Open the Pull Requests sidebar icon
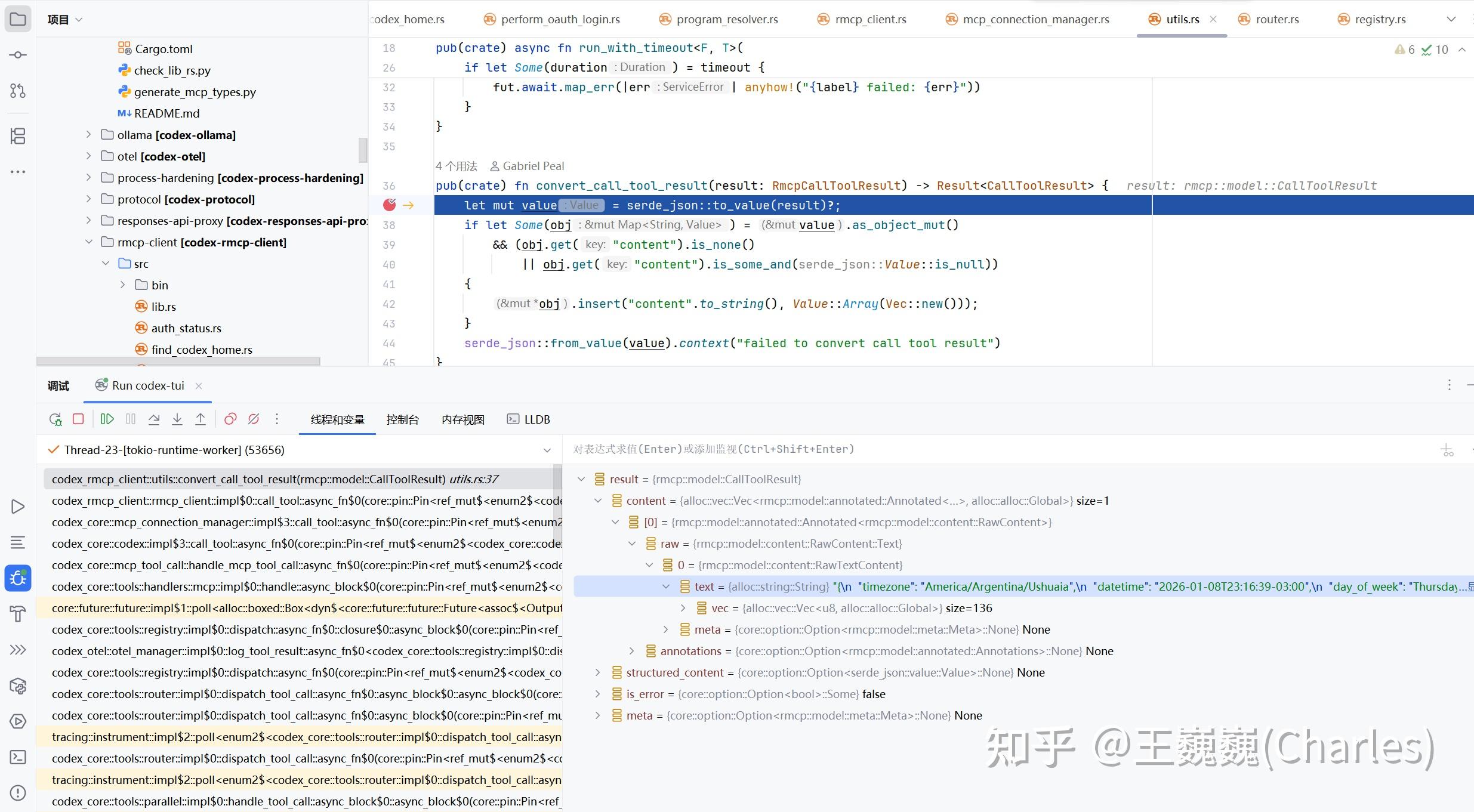The height and width of the screenshot is (812, 1474). pyautogui.click(x=18, y=91)
